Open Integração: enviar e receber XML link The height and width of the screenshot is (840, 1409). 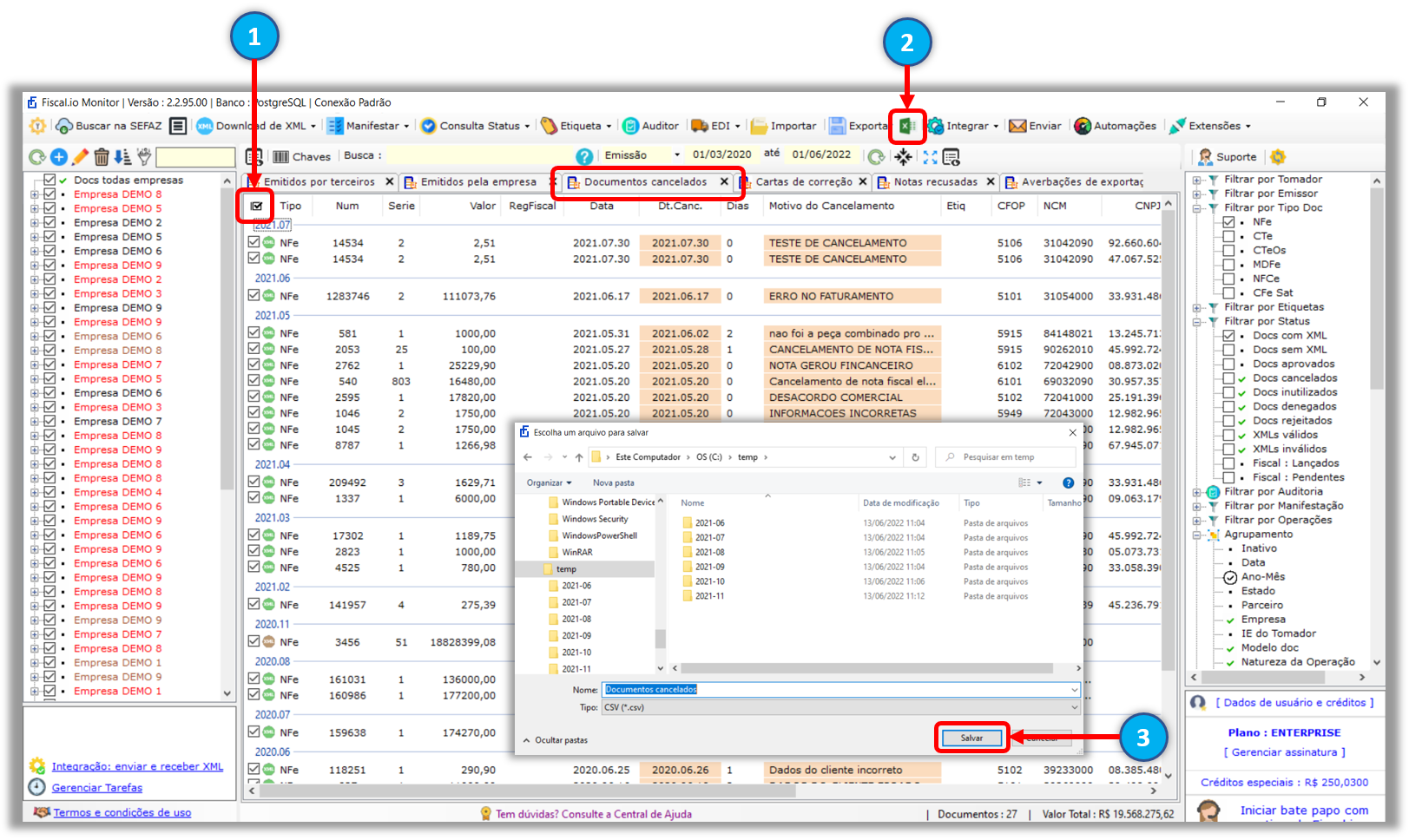click(x=137, y=766)
